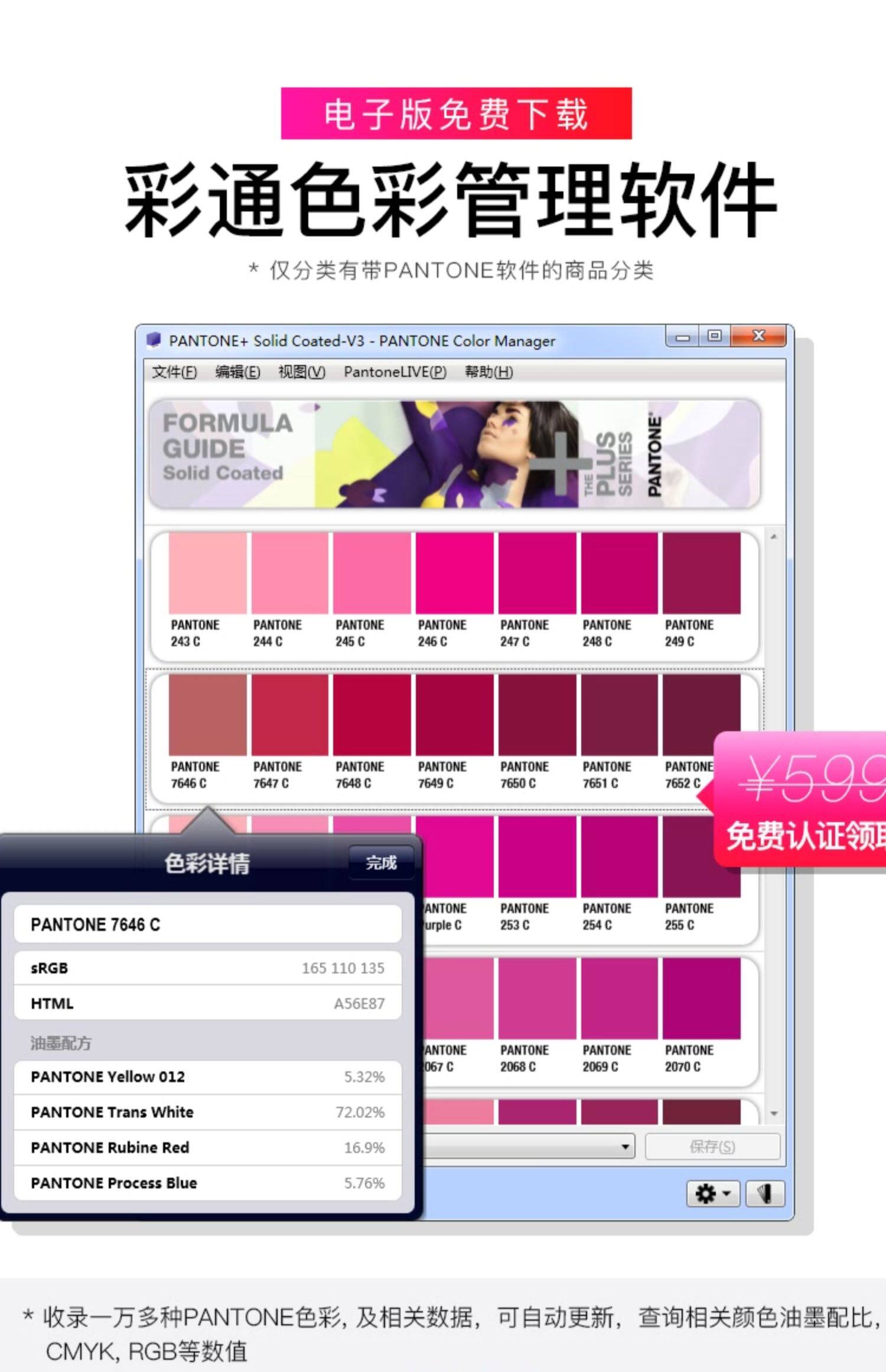Click the PANTONE Trans White ink row

click(207, 1112)
